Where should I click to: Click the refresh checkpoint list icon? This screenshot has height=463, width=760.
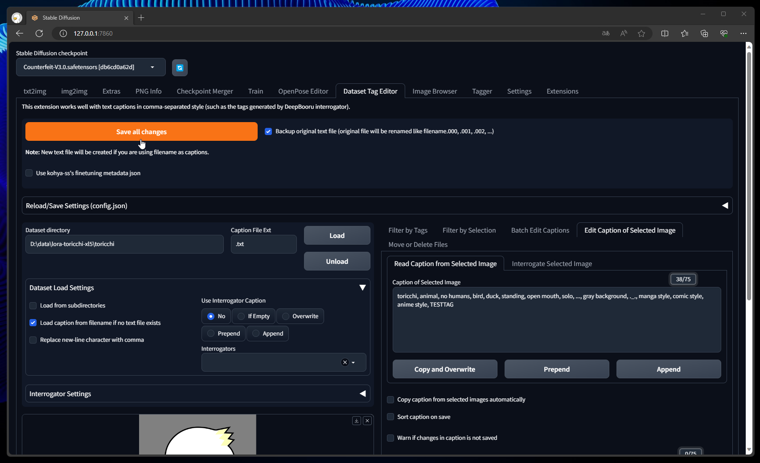(180, 68)
